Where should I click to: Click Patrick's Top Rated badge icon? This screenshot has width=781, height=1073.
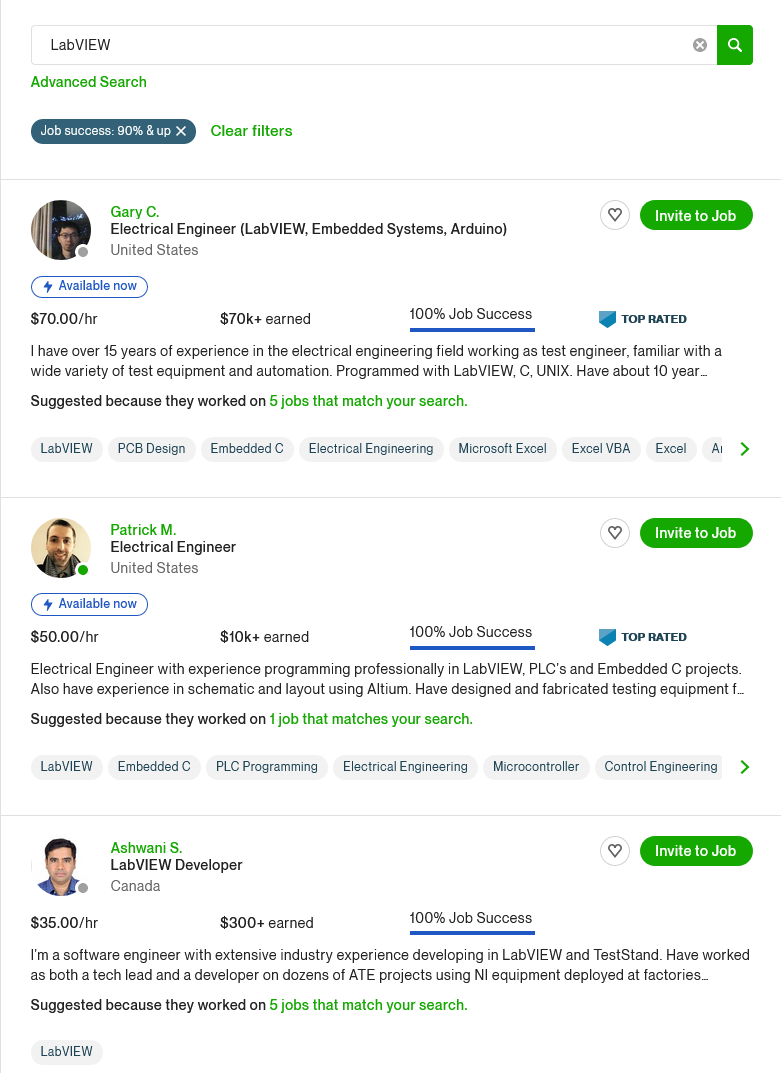coord(608,637)
